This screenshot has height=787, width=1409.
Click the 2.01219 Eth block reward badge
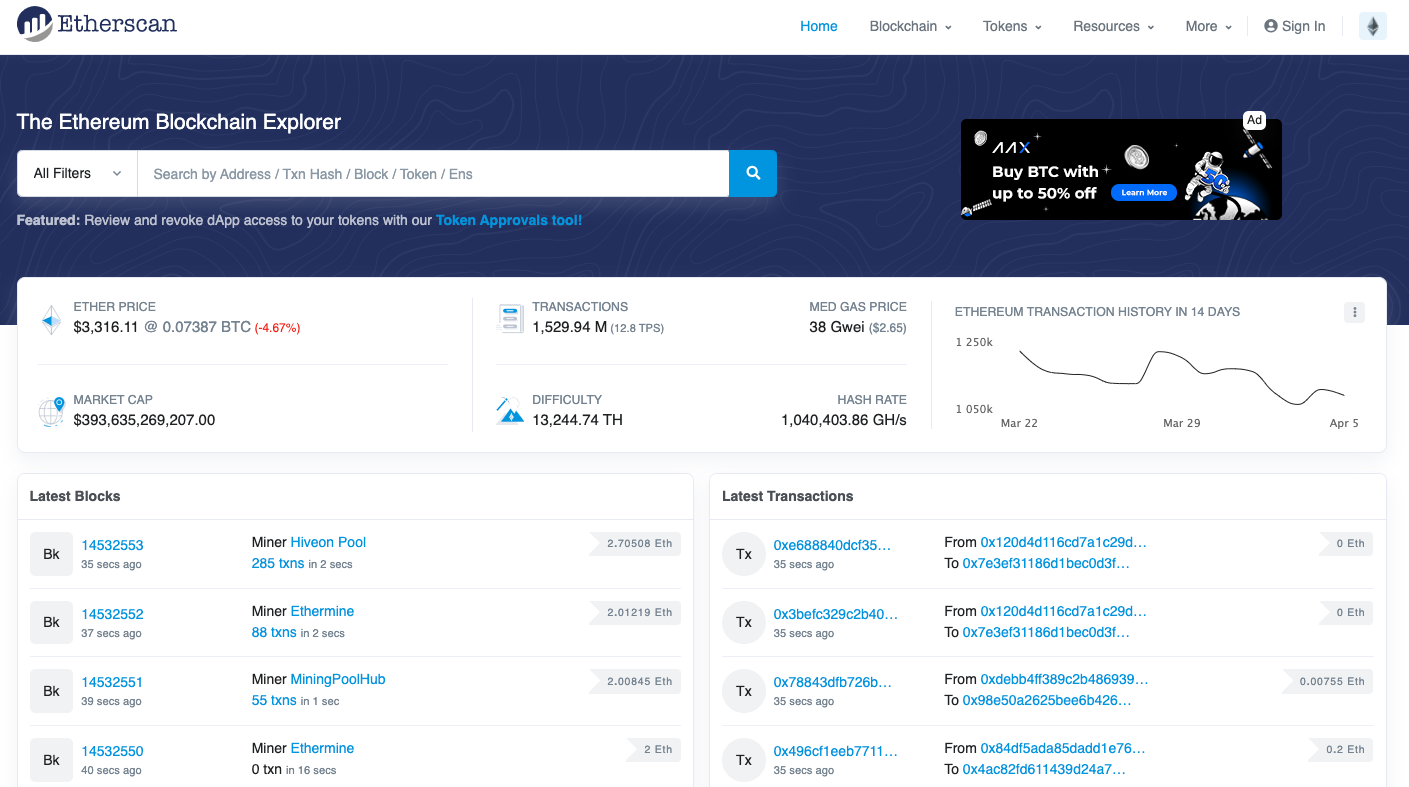(635, 612)
